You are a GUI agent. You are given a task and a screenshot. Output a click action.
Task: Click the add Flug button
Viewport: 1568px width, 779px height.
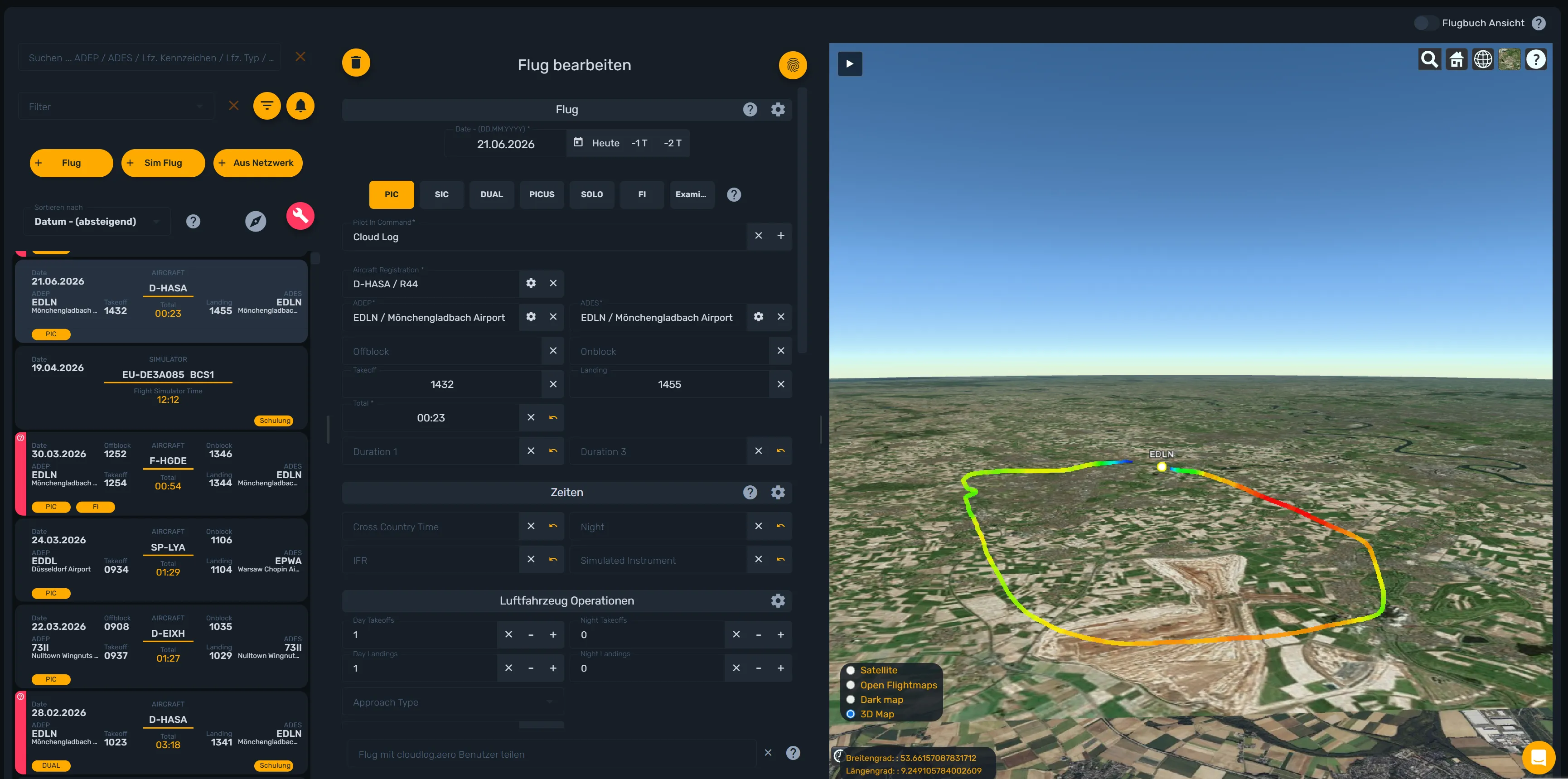click(71, 163)
